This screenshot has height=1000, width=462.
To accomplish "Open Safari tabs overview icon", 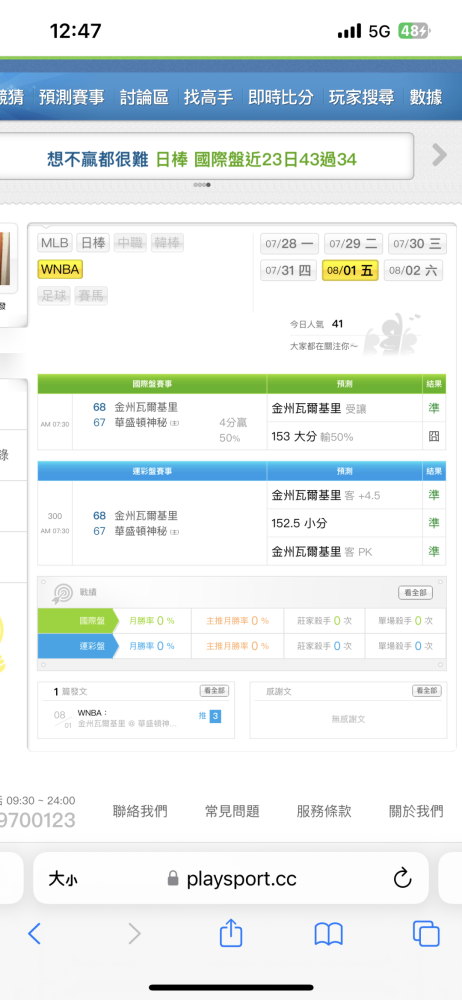I will pyautogui.click(x=426, y=934).
